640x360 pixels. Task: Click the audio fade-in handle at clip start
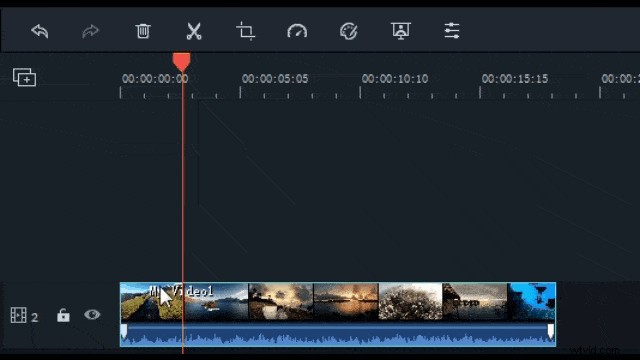tap(124, 331)
